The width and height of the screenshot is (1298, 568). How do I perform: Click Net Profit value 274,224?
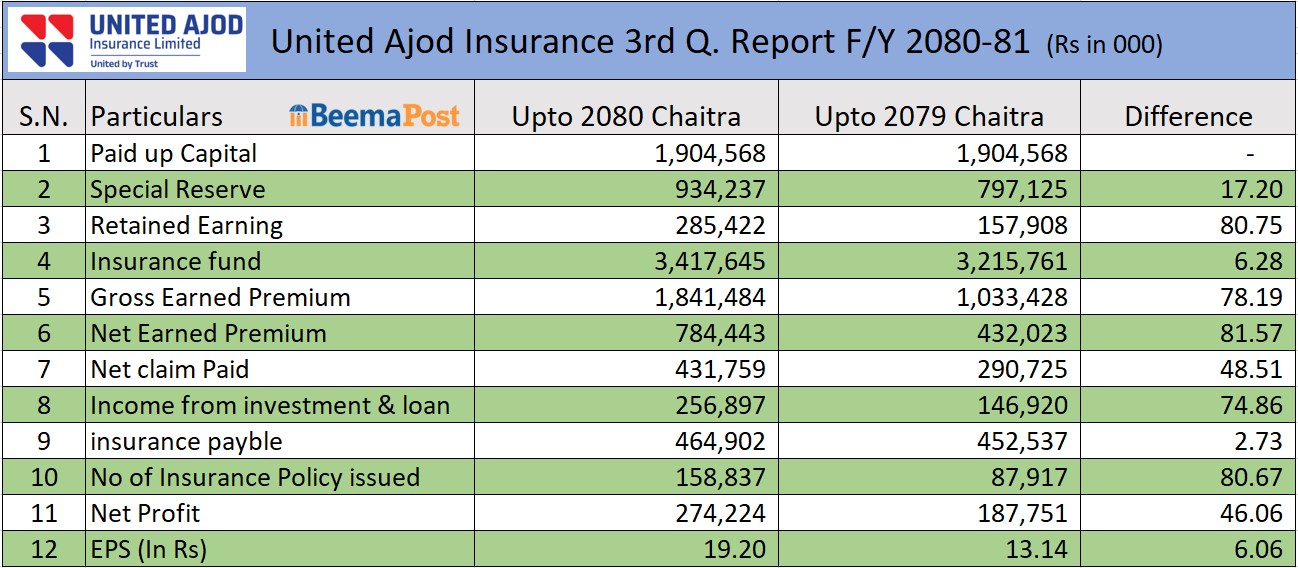pyautogui.click(x=715, y=514)
